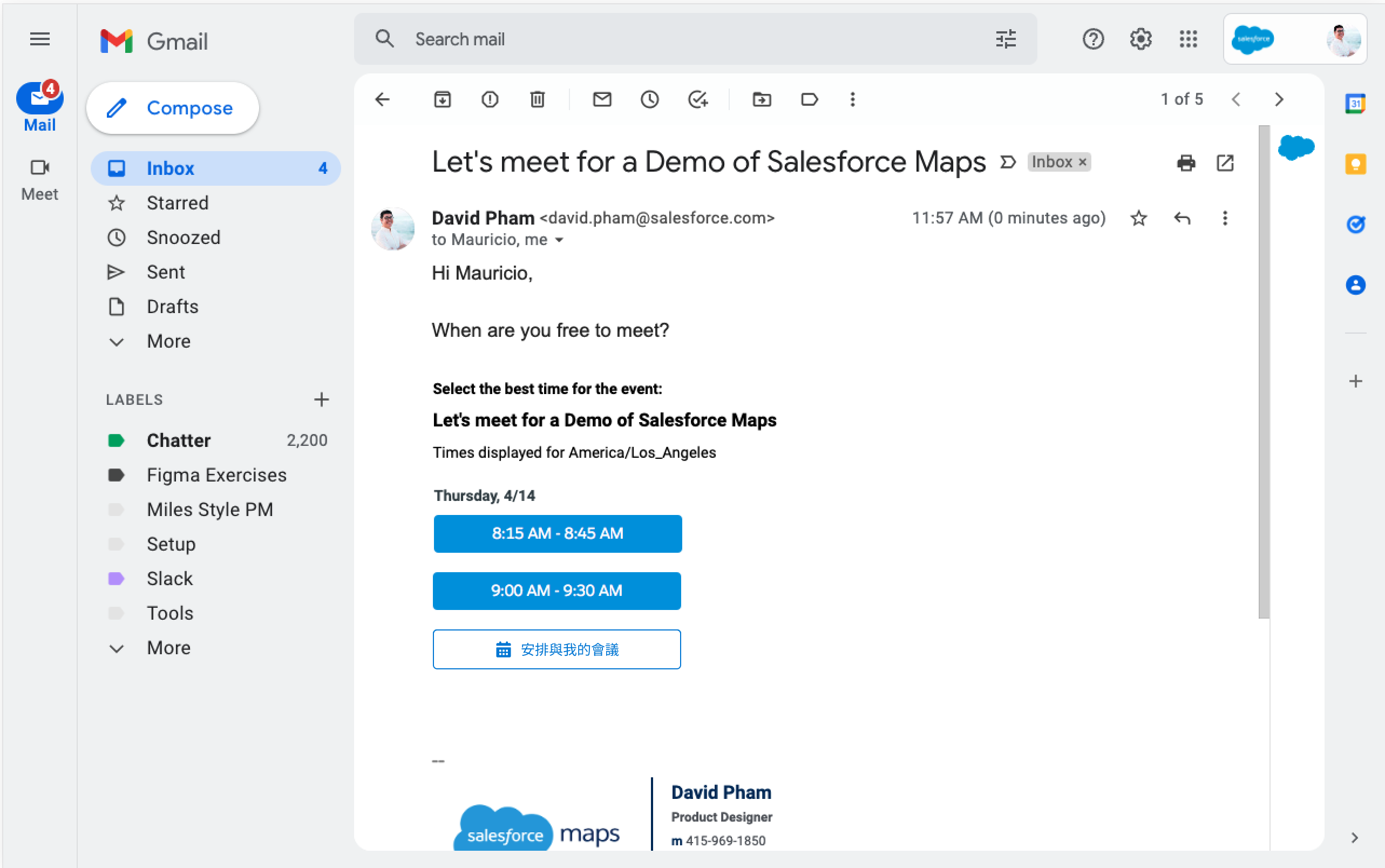This screenshot has width=1385, height=868.
Task: Report this email as spam
Action: [490, 99]
